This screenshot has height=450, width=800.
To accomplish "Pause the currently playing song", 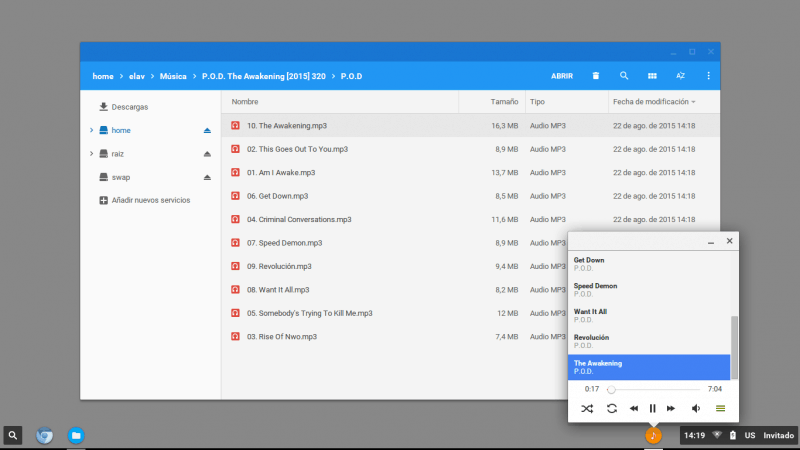I will [653, 408].
